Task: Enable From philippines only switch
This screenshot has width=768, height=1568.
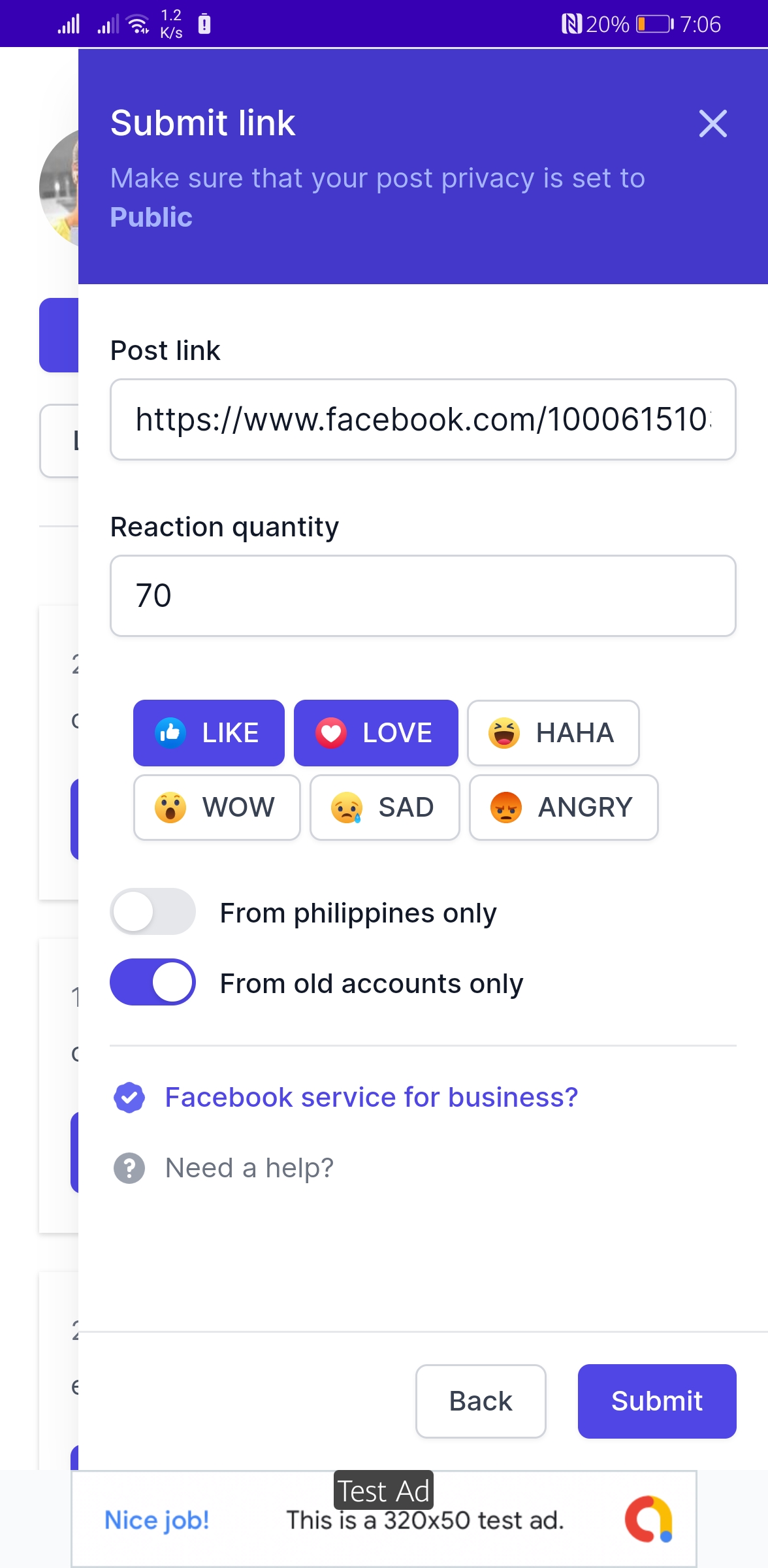Action: pyautogui.click(x=153, y=912)
